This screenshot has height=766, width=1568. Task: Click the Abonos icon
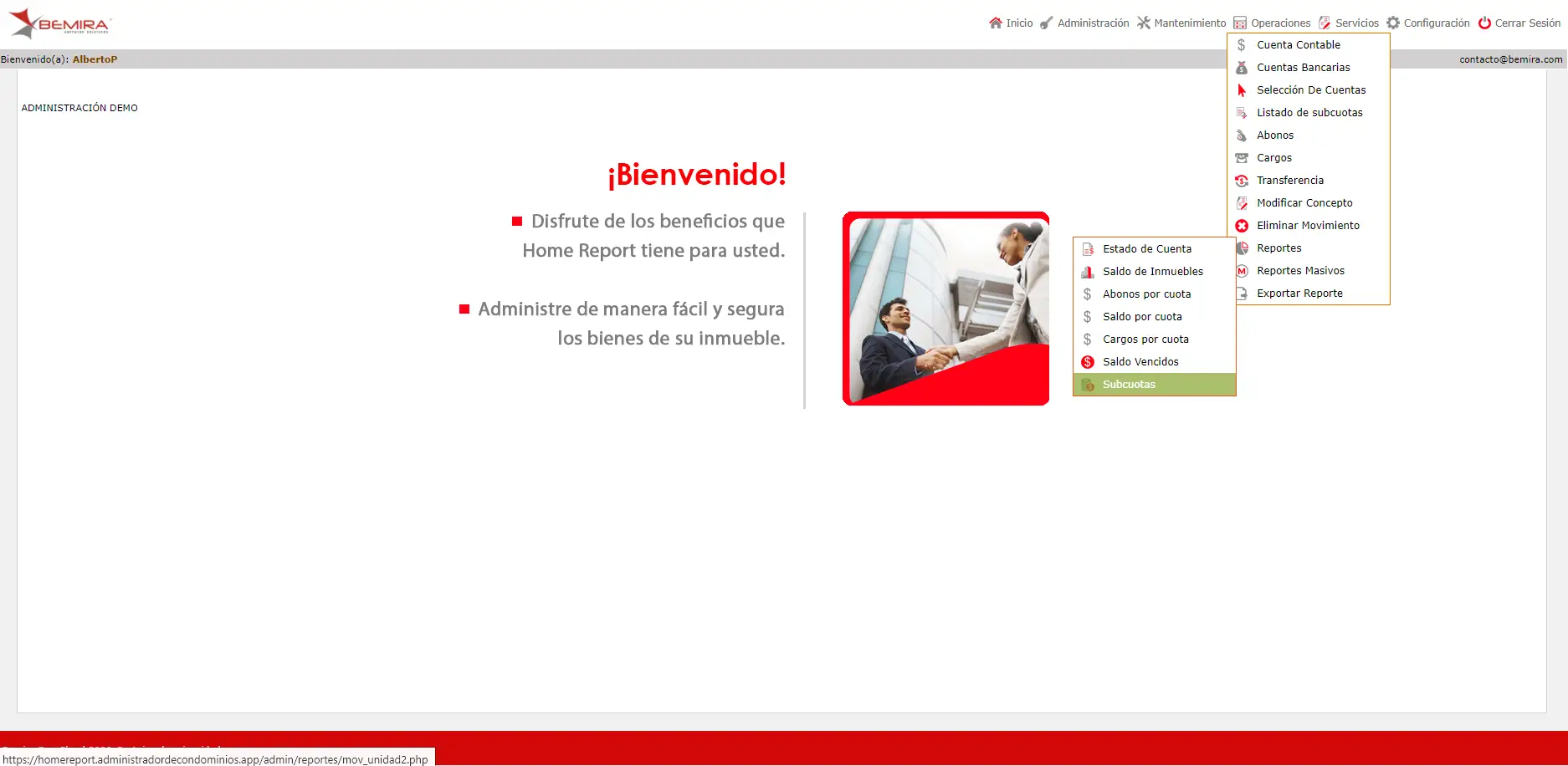click(x=1242, y=135)
